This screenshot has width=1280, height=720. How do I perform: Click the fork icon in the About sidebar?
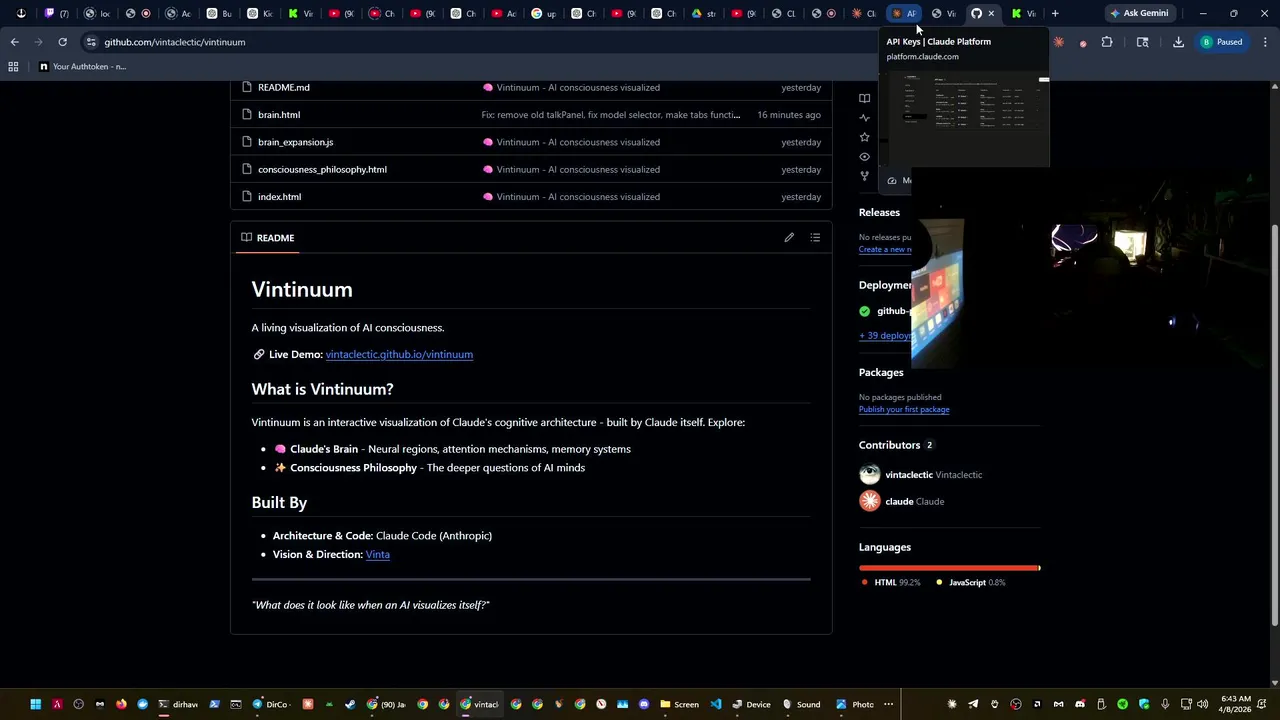865,176
